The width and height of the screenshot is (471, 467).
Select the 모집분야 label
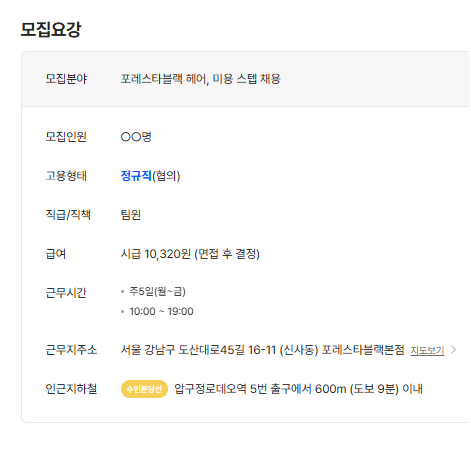[66, 79]
